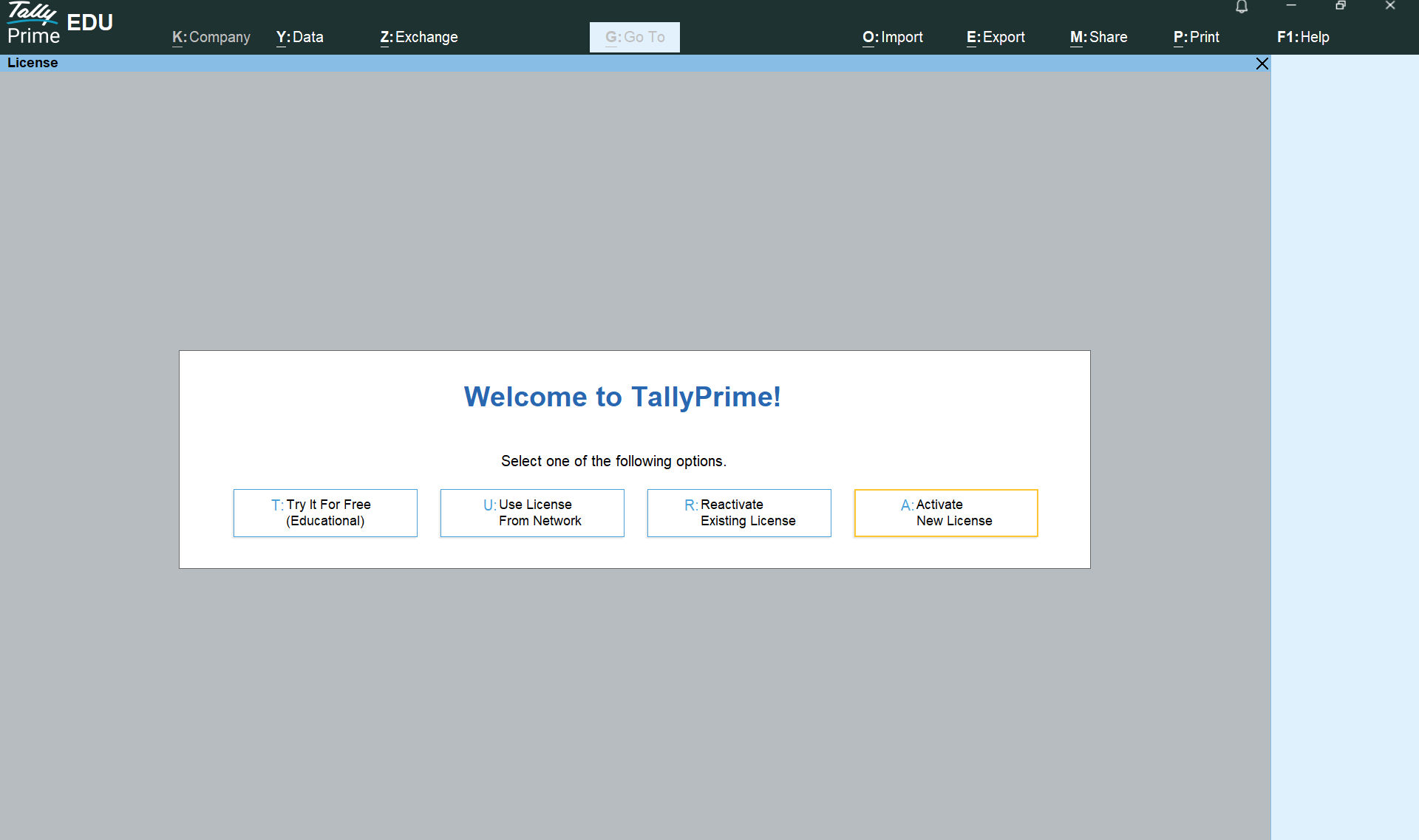Click the TallyPrime EDU logo
1419x840 pixels.
click(x=59, y=24)
